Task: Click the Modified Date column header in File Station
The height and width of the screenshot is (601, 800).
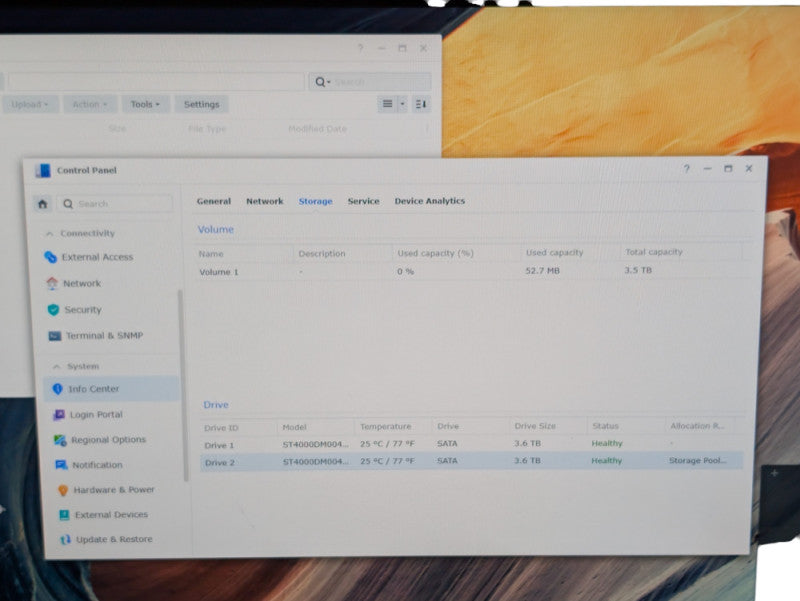Action: click(x=317, y=129)
